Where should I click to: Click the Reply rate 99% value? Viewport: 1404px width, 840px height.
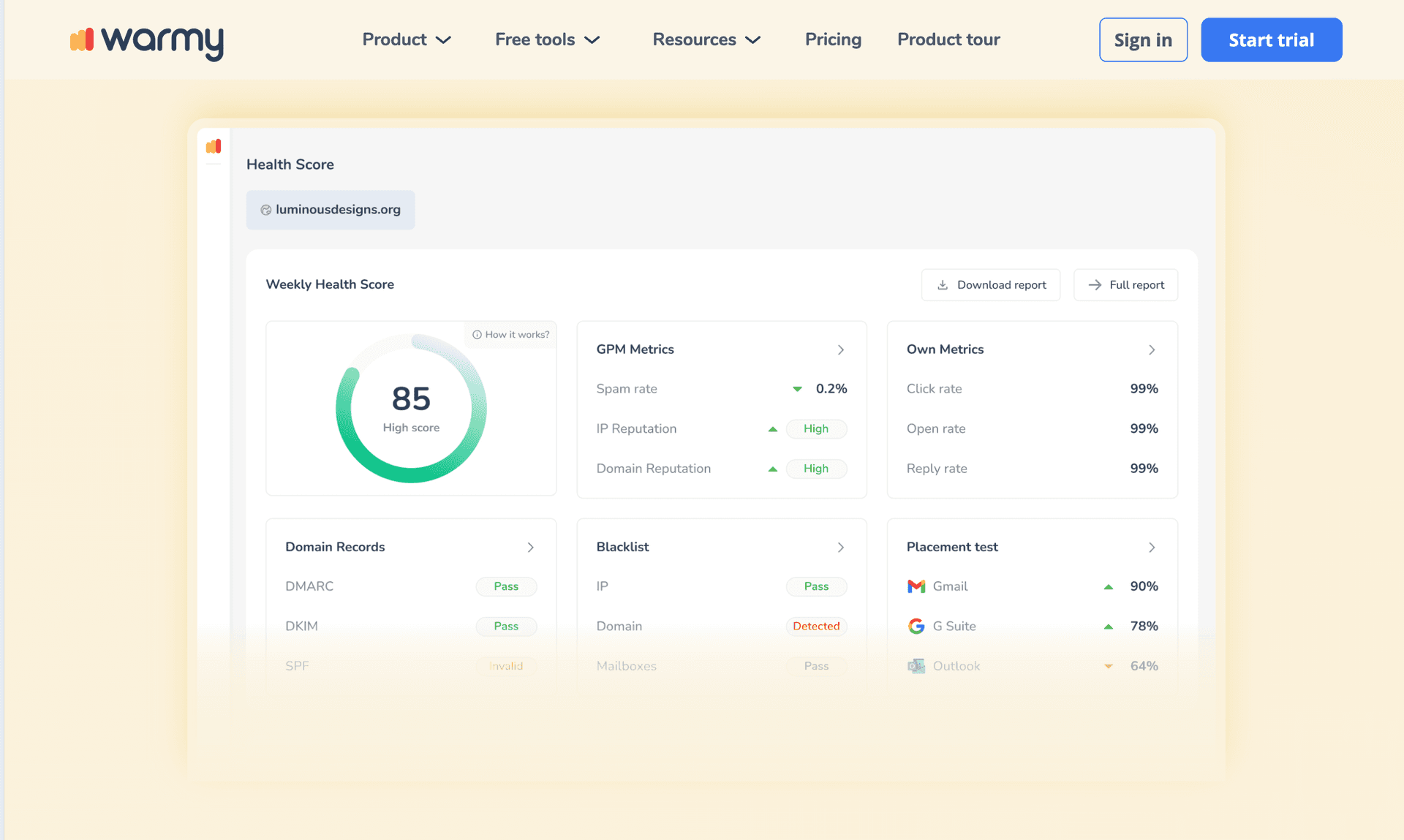pyautogui.click(x=1144, y=469)
